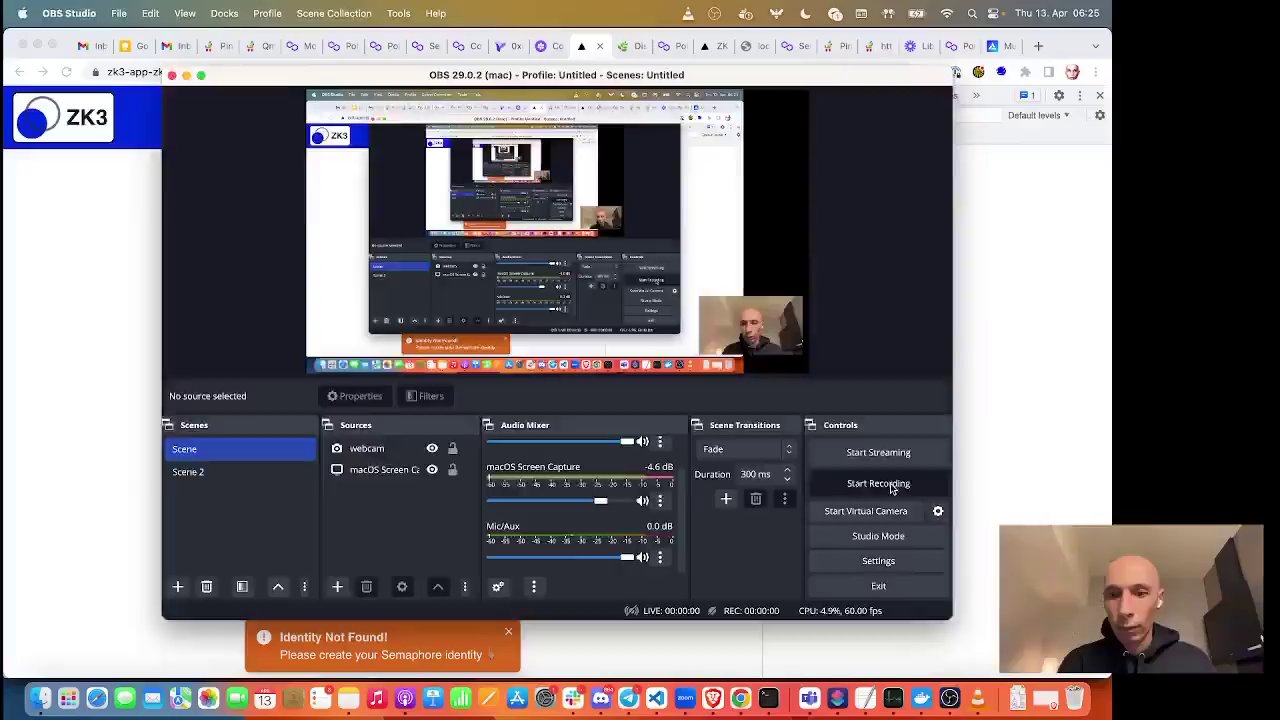1280x720 pixels.
Task: Open scene filters in Scenes toolbar
Action: [242, 587]
